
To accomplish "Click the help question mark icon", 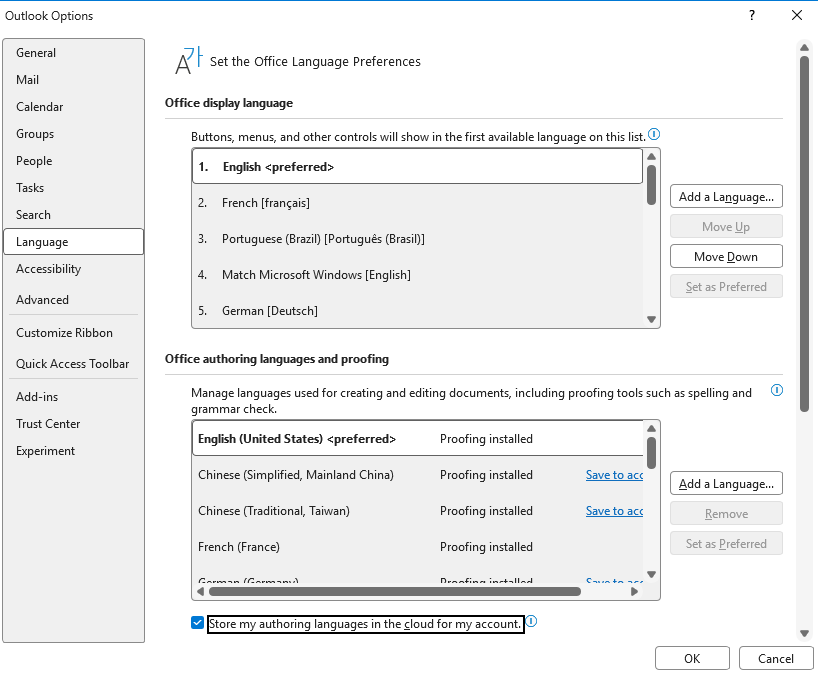I will tap(752, 15).
